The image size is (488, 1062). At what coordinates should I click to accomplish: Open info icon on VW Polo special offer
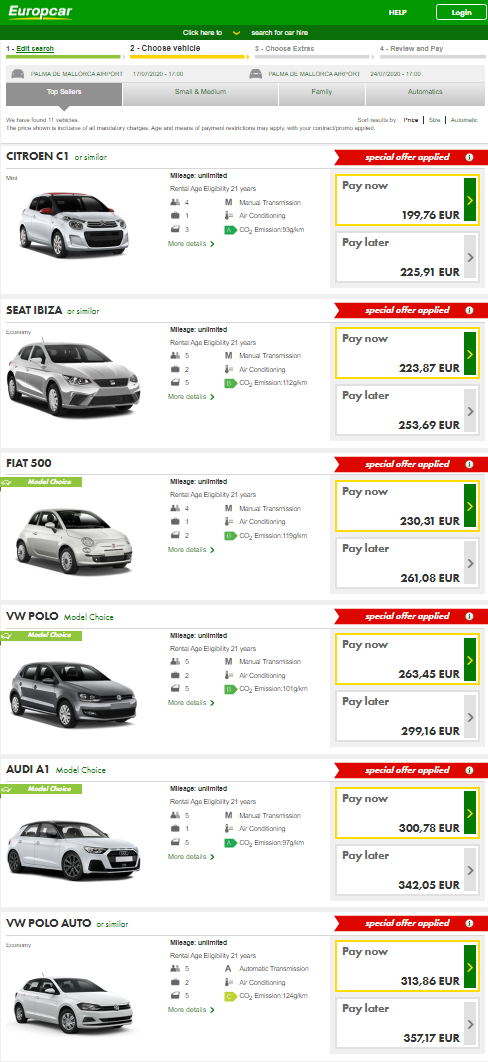coord(469,616)
